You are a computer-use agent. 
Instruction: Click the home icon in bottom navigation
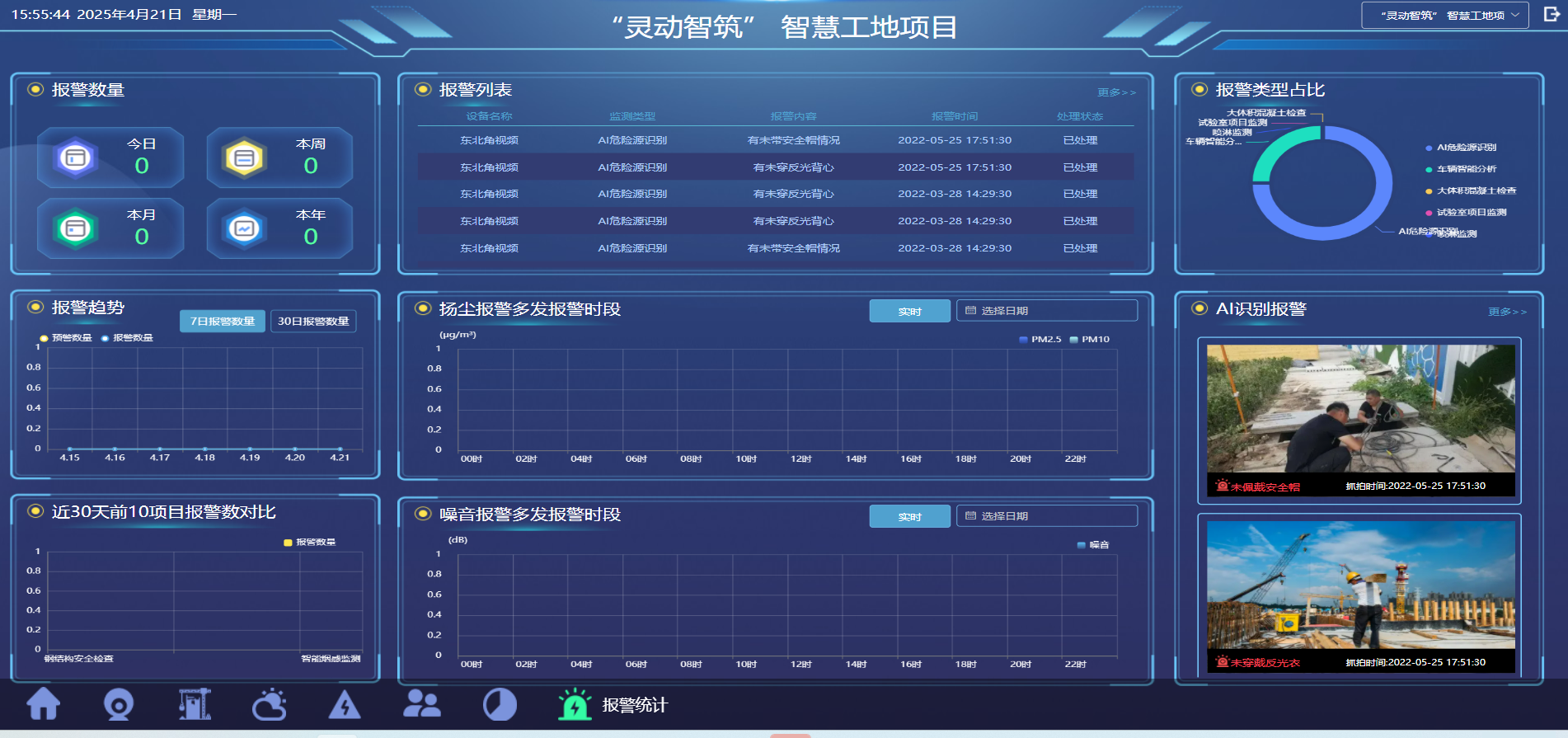click(44, 704)
